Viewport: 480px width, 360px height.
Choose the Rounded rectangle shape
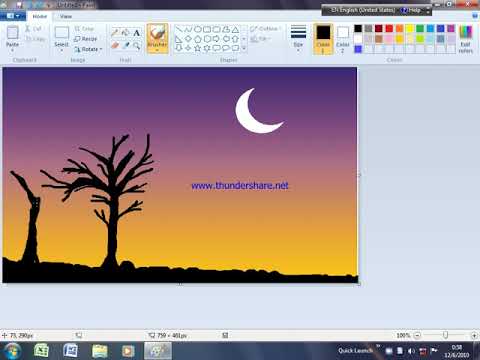(x=216, y=30)
